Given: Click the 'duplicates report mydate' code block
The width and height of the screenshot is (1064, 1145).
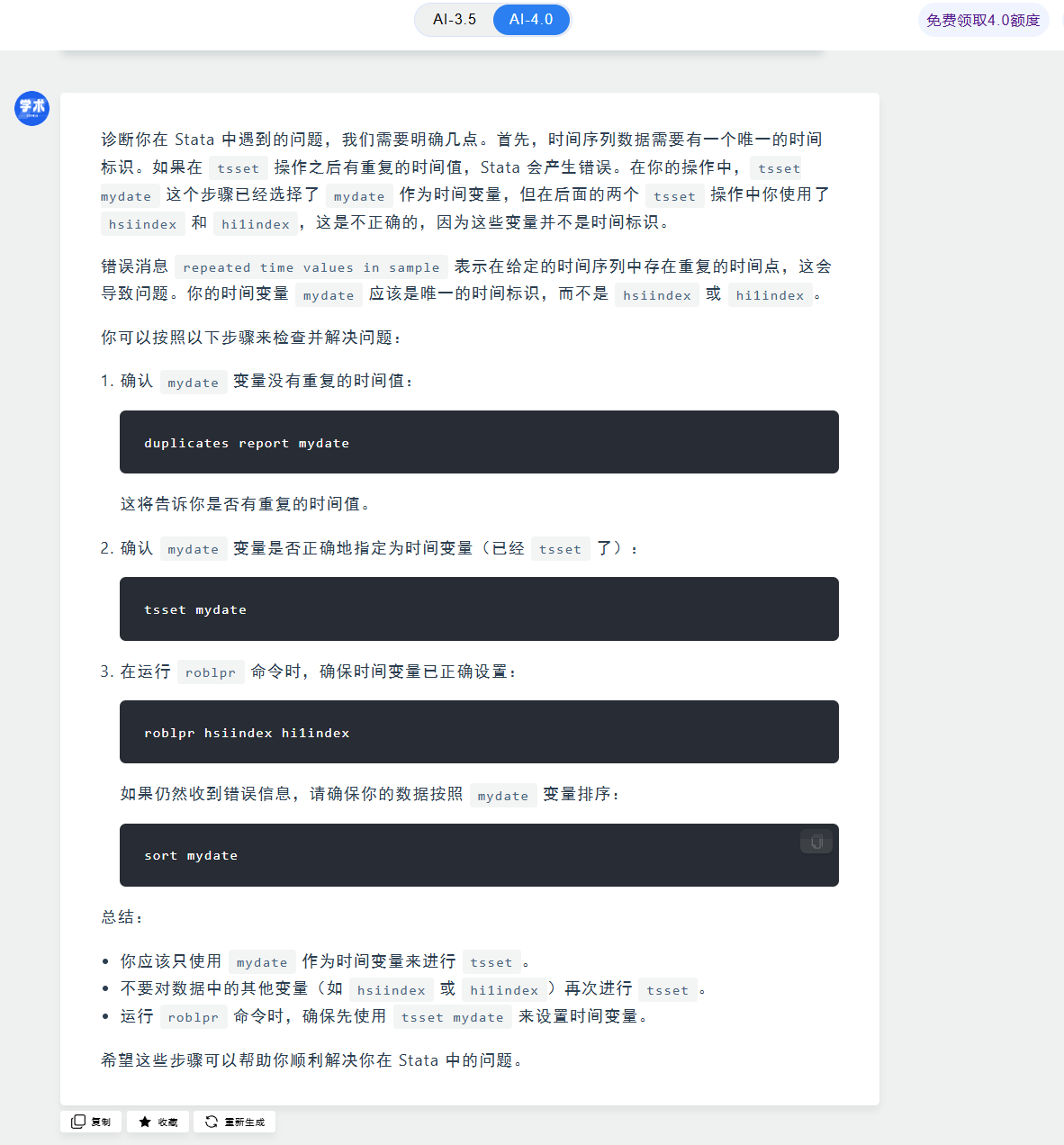Looking at the screenshot, I should coord(479,442).
